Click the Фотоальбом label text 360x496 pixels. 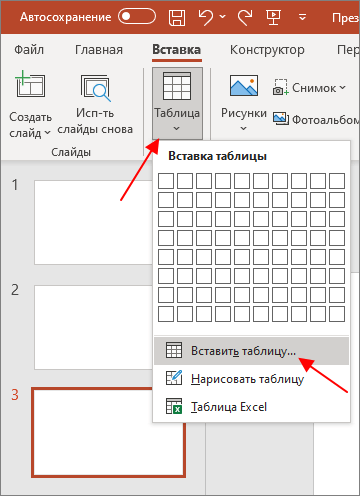click(325, 119)
